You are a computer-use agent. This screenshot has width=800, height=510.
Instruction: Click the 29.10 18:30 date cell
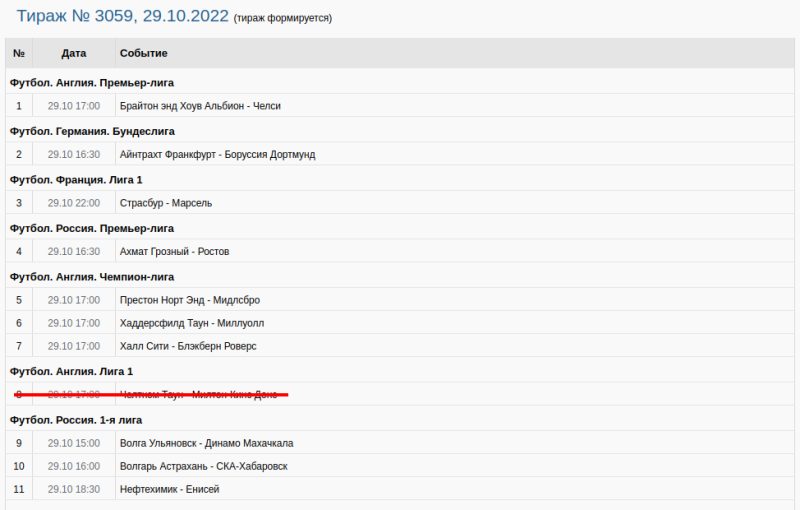pos(73,489)
